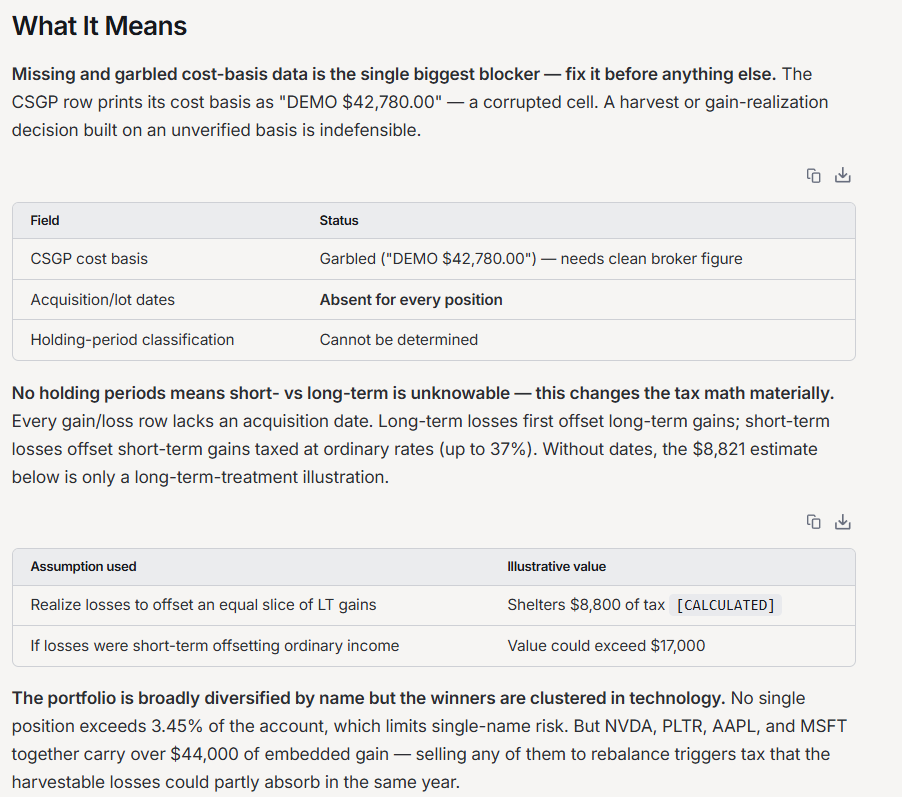Click 'Value could exceed $17,000' cell

pyautogui.click(x=606, y=646)
